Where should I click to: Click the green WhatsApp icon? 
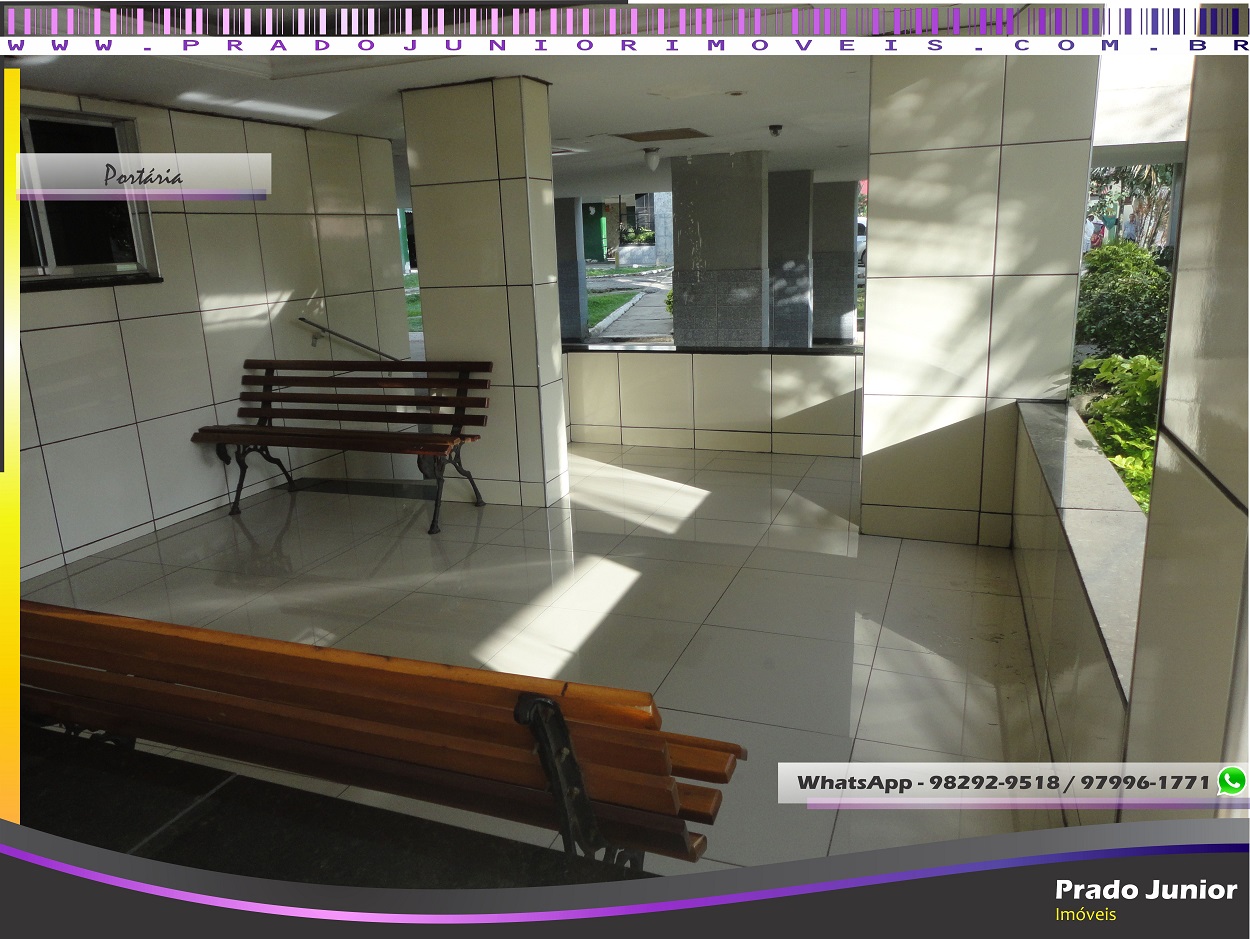(1232, 781)
